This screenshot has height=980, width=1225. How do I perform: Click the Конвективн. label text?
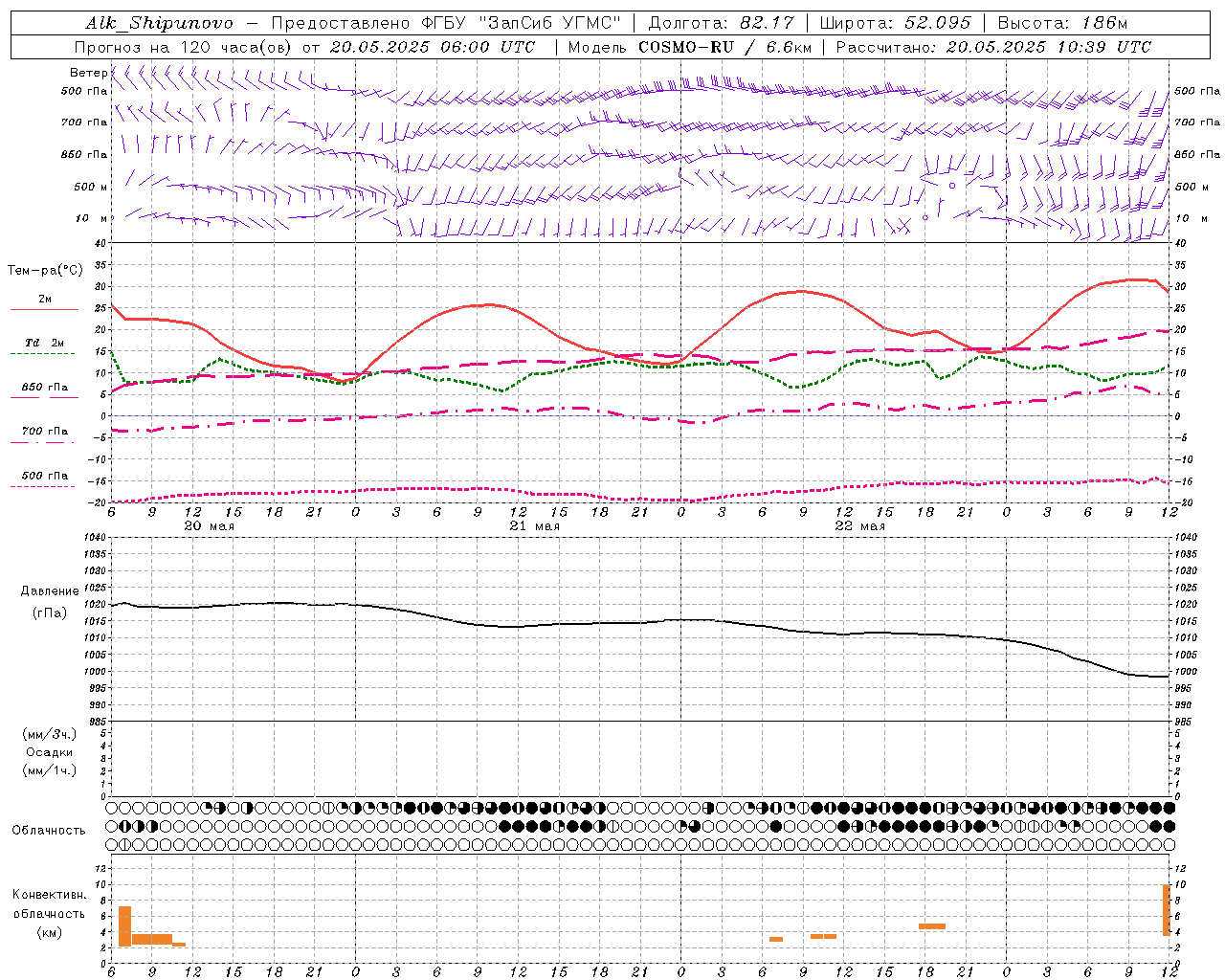point(49,895)
